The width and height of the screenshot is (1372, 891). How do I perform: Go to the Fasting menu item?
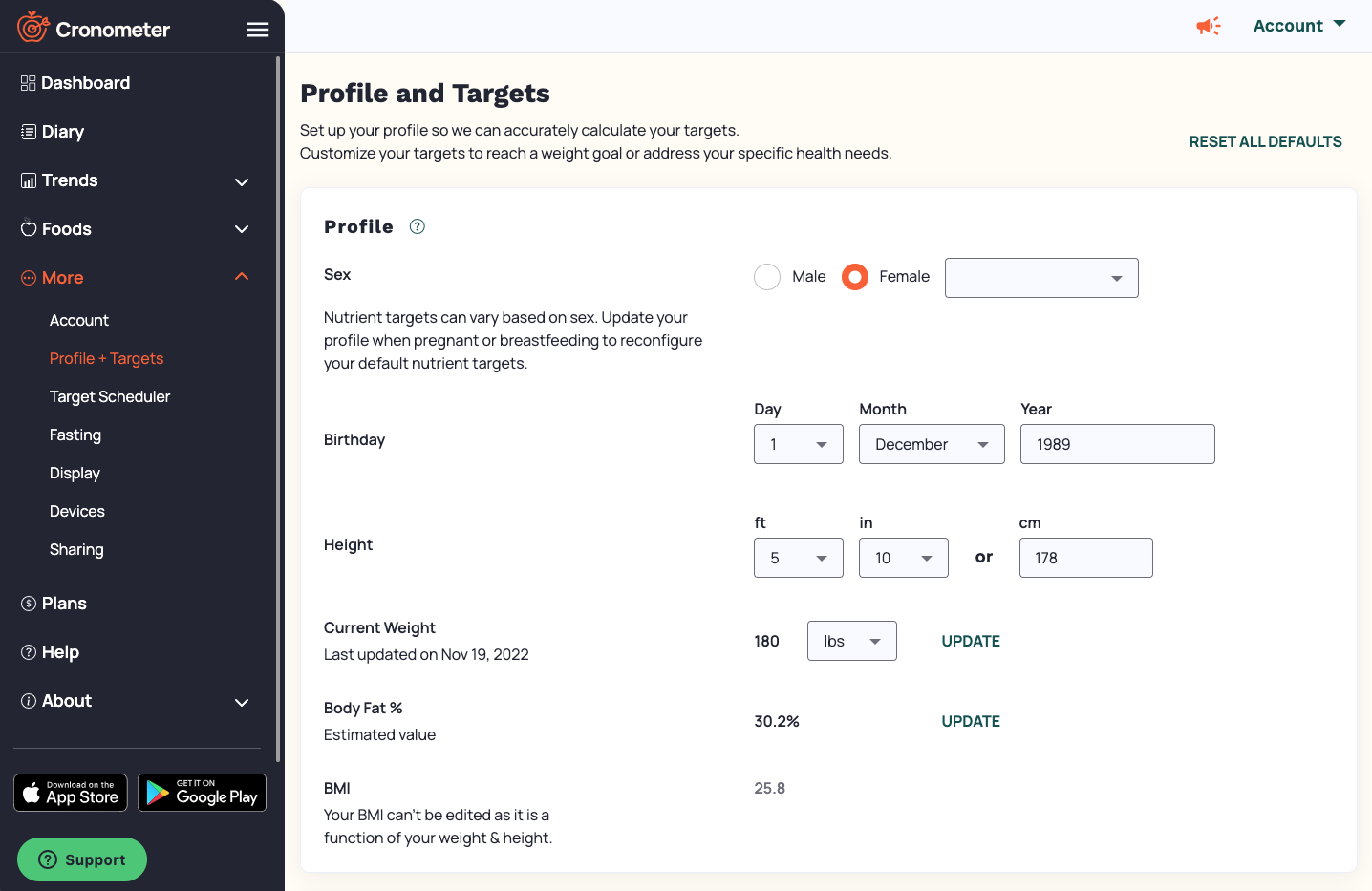[x=75, y=435]
